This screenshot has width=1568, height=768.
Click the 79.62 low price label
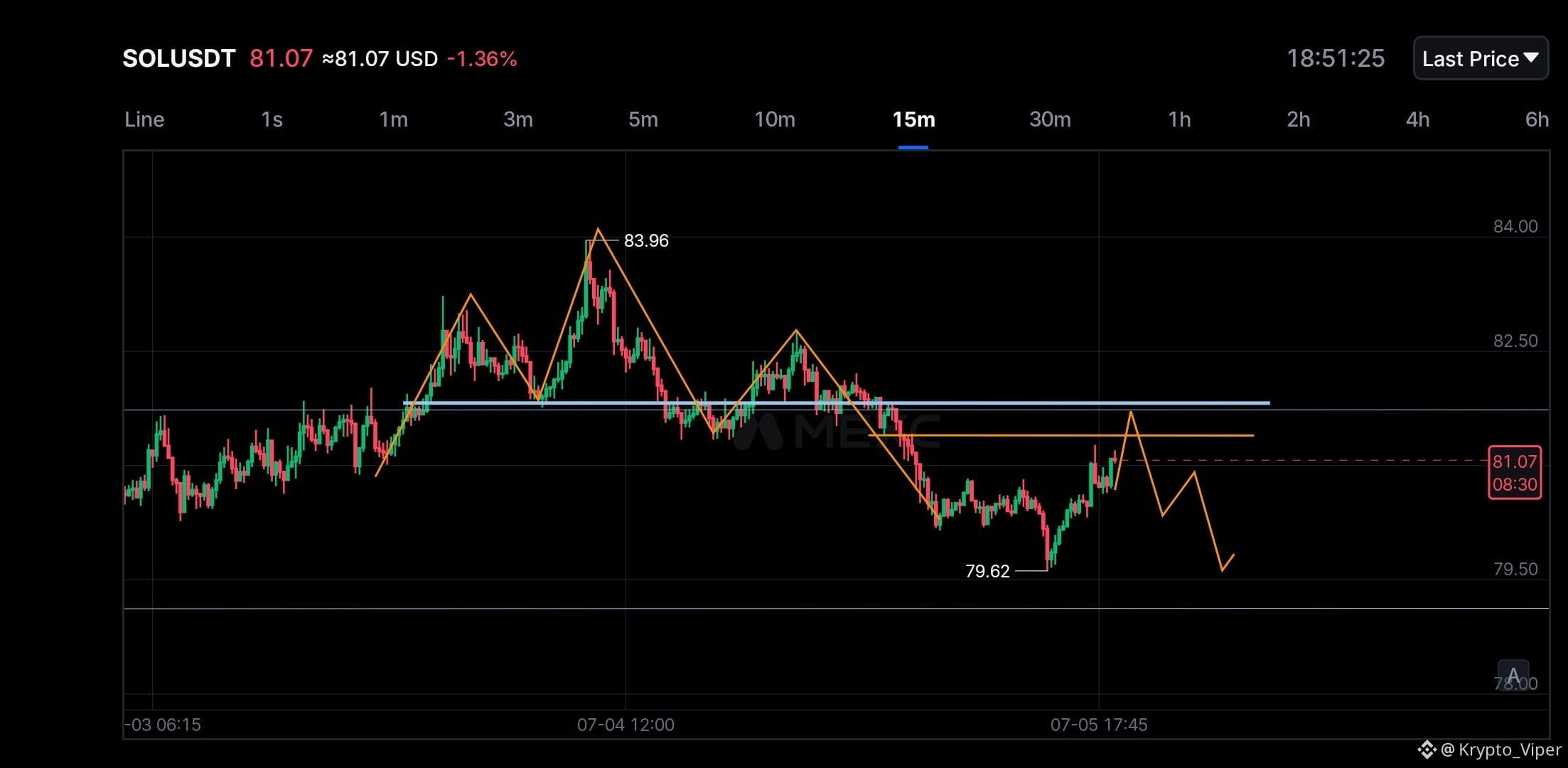(x=987, y=571)
